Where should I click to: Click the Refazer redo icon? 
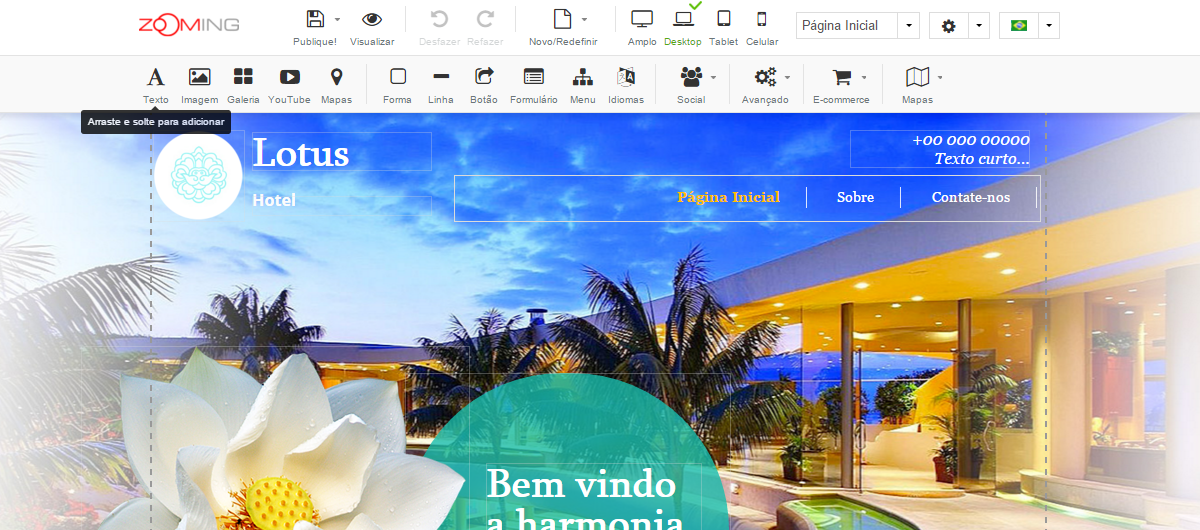[485, 19]
